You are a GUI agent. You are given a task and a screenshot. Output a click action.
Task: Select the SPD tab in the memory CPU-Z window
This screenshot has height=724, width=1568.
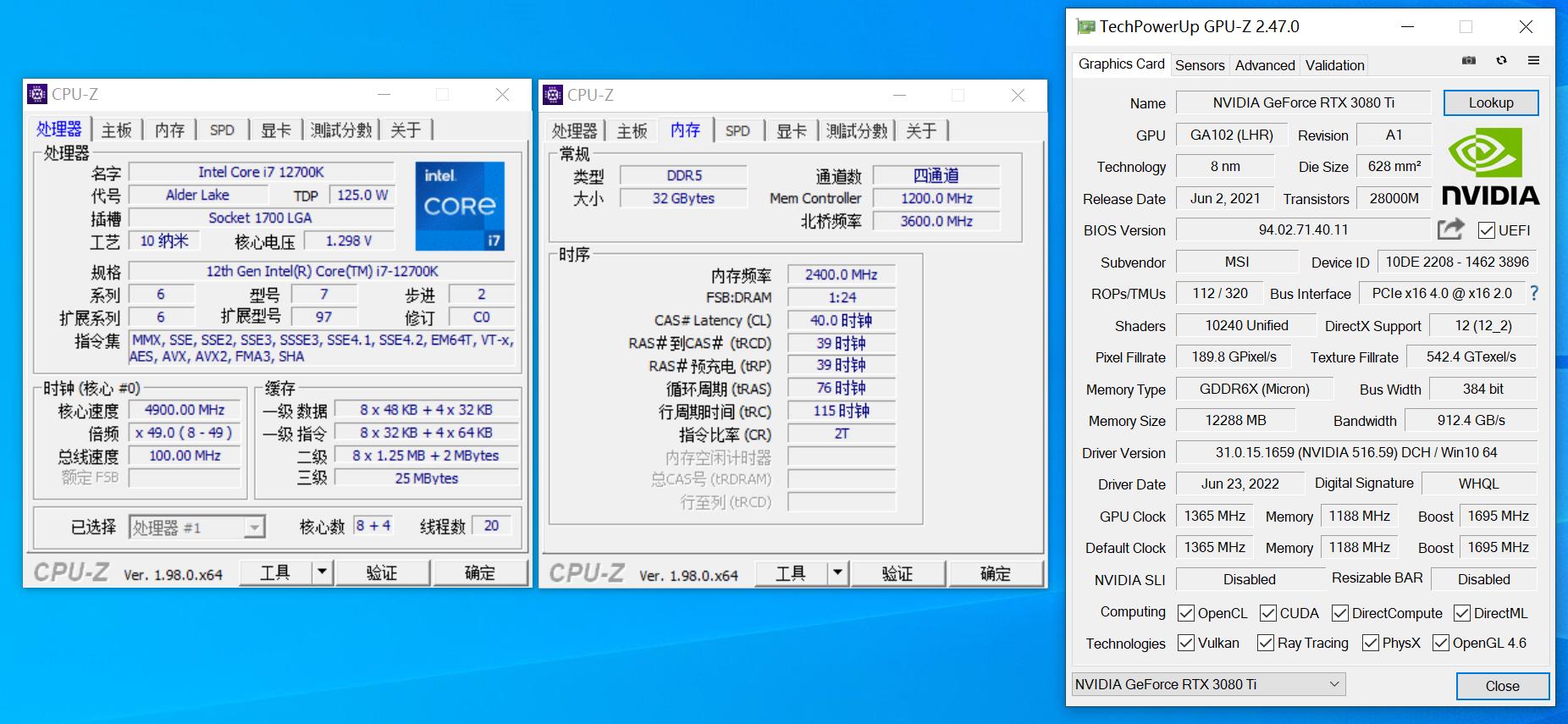click(737, 131)
